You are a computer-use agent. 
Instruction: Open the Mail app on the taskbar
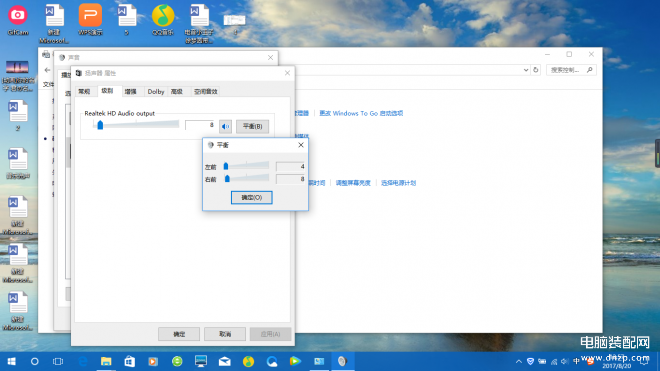224,361
